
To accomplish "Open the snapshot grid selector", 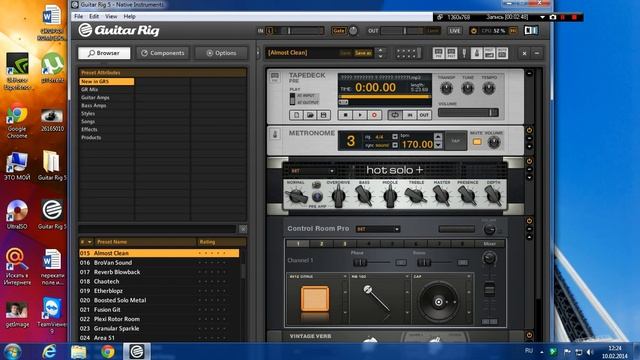I will (409, 53).
